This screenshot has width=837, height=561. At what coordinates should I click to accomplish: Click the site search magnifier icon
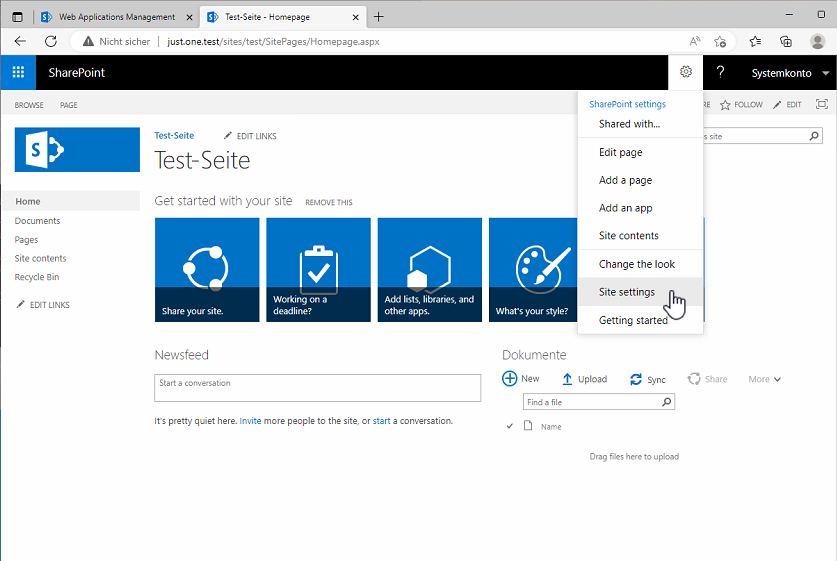[814, 136]
